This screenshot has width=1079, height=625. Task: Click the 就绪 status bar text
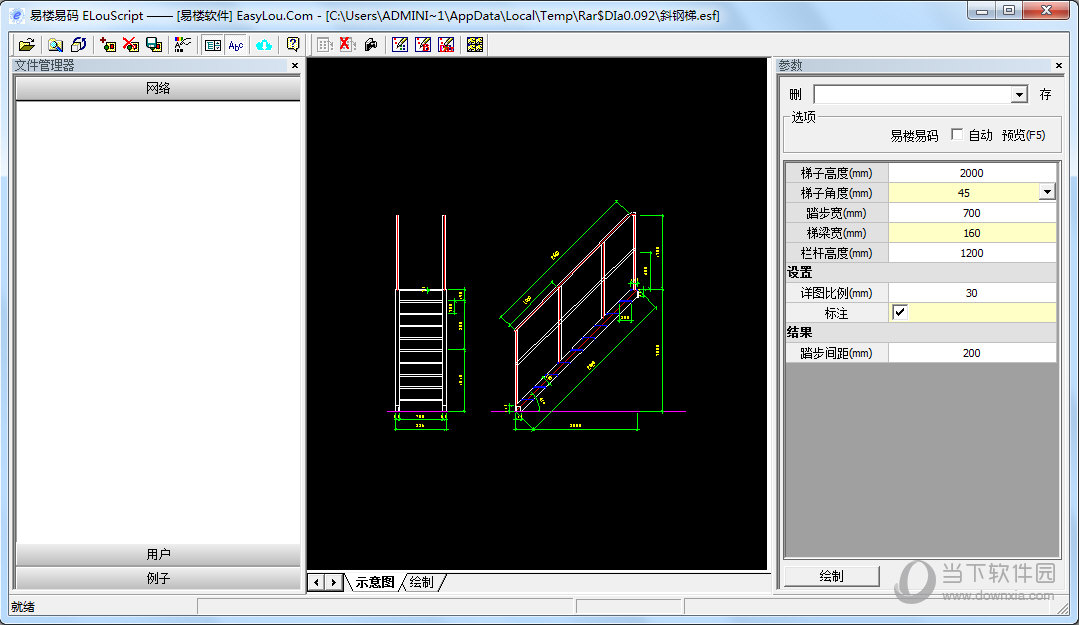(x=23, y=606)
